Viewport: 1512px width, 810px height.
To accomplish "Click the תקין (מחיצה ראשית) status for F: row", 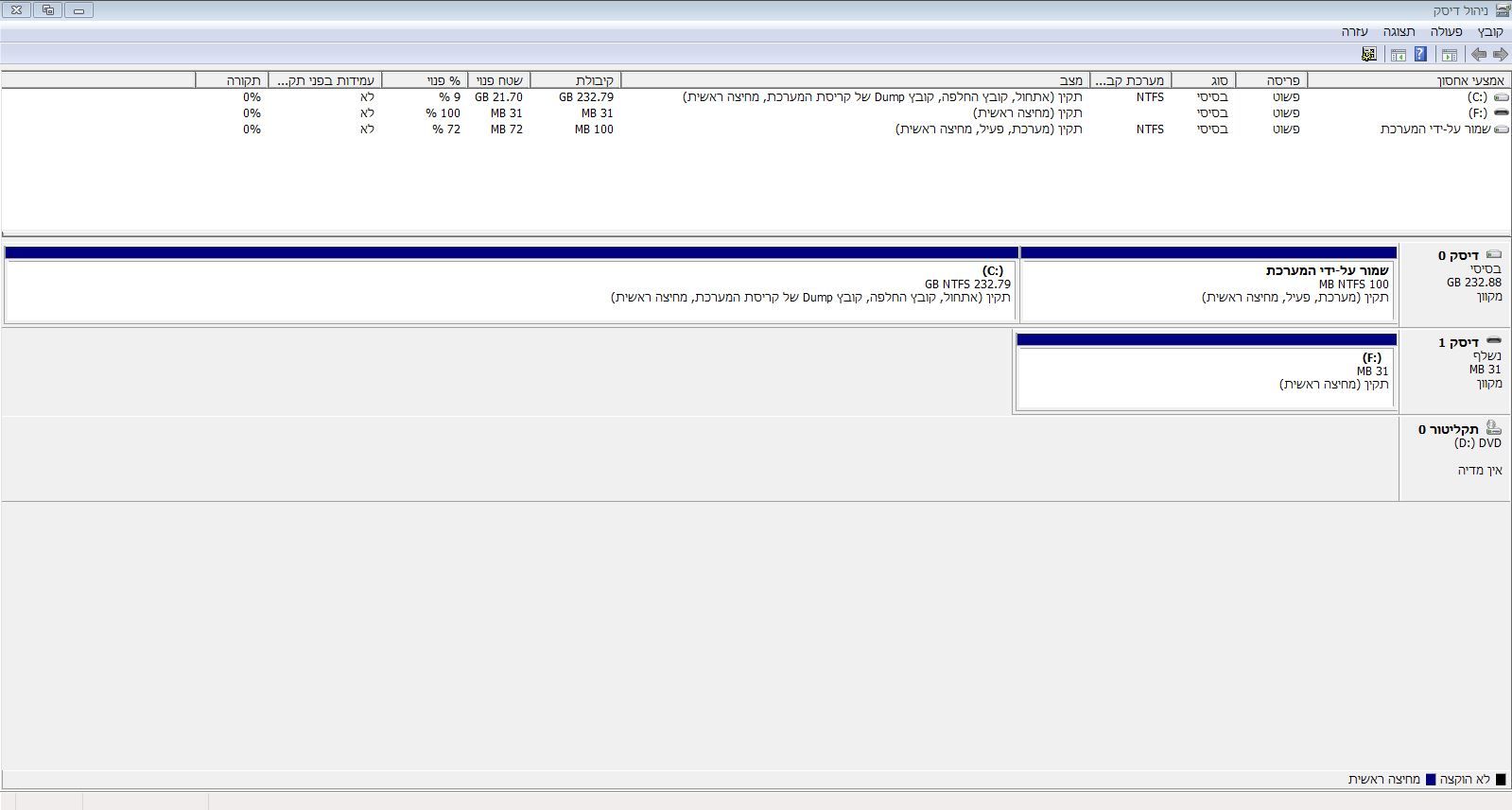I will (x=1028, y=112).
